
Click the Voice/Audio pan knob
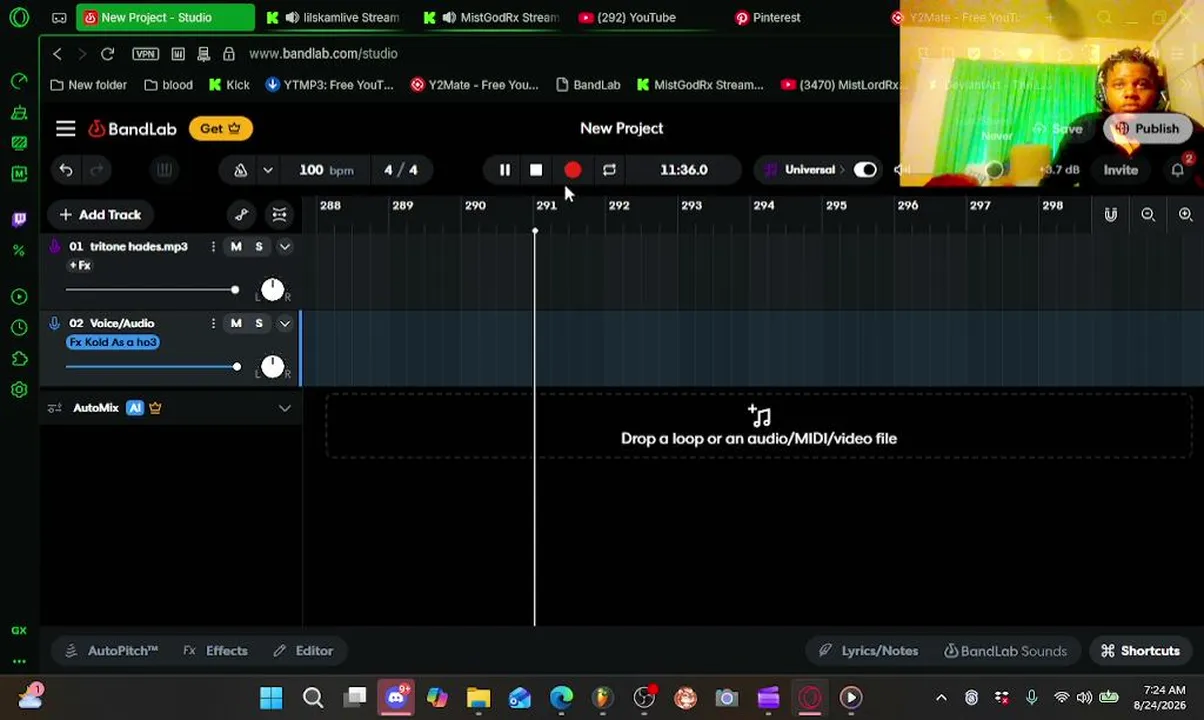click(272, 367)
